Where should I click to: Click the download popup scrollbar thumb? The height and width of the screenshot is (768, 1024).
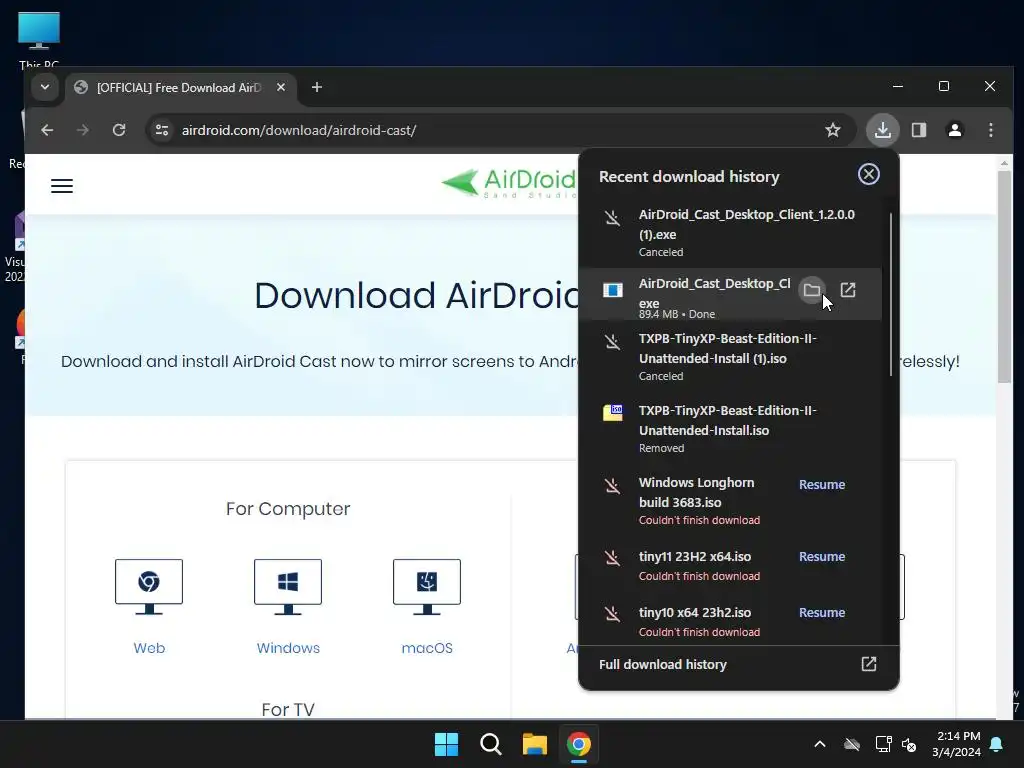tap(891, 295)
